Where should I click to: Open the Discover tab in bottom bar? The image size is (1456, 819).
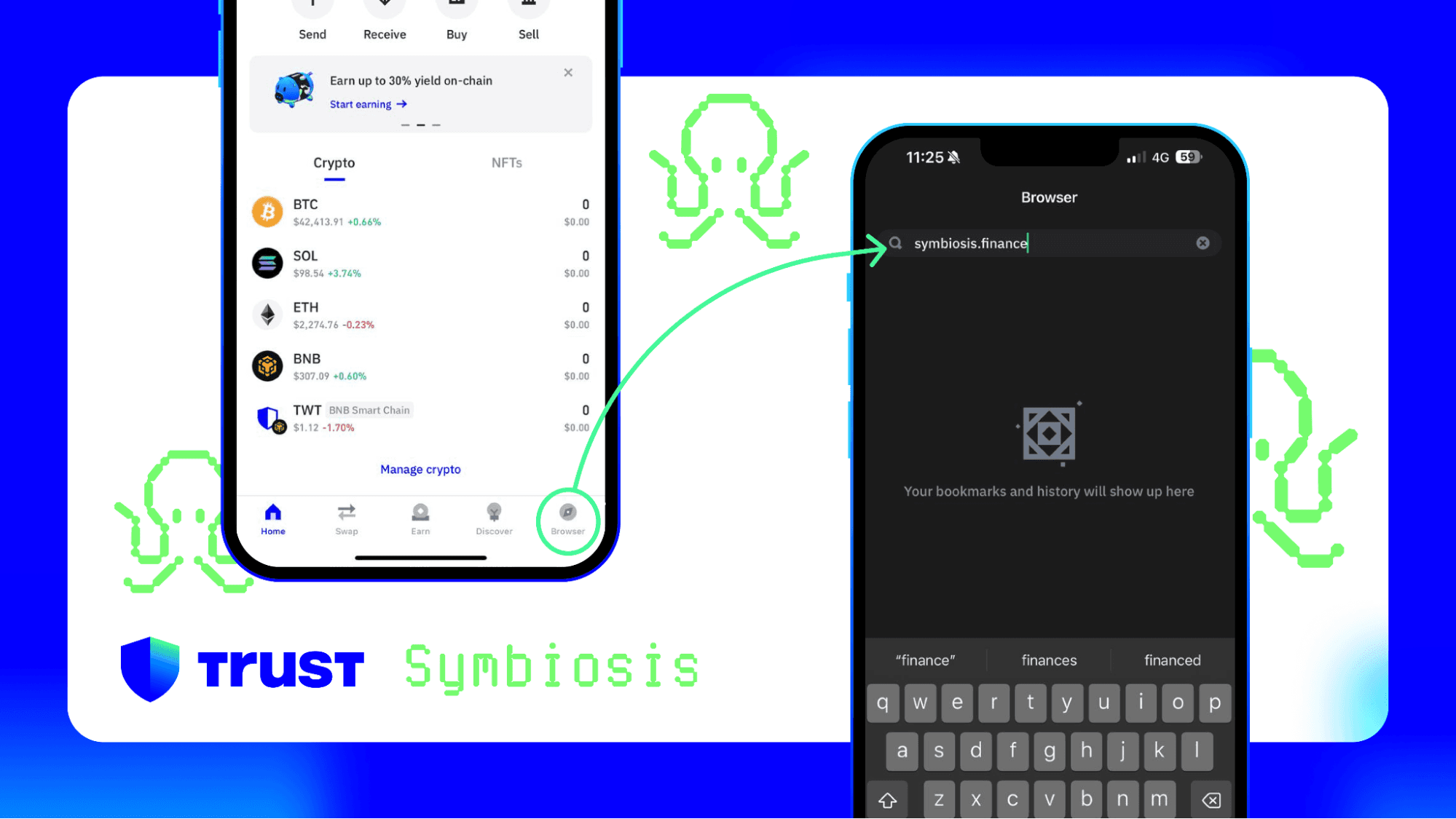(x=495, y=520)
